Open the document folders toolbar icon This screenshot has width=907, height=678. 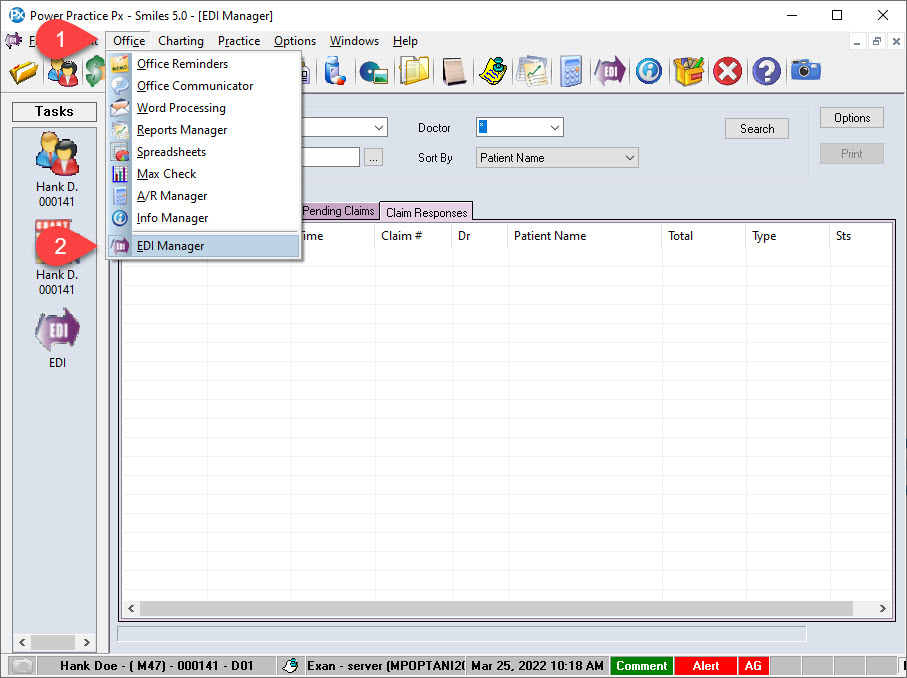coord(414,72)
